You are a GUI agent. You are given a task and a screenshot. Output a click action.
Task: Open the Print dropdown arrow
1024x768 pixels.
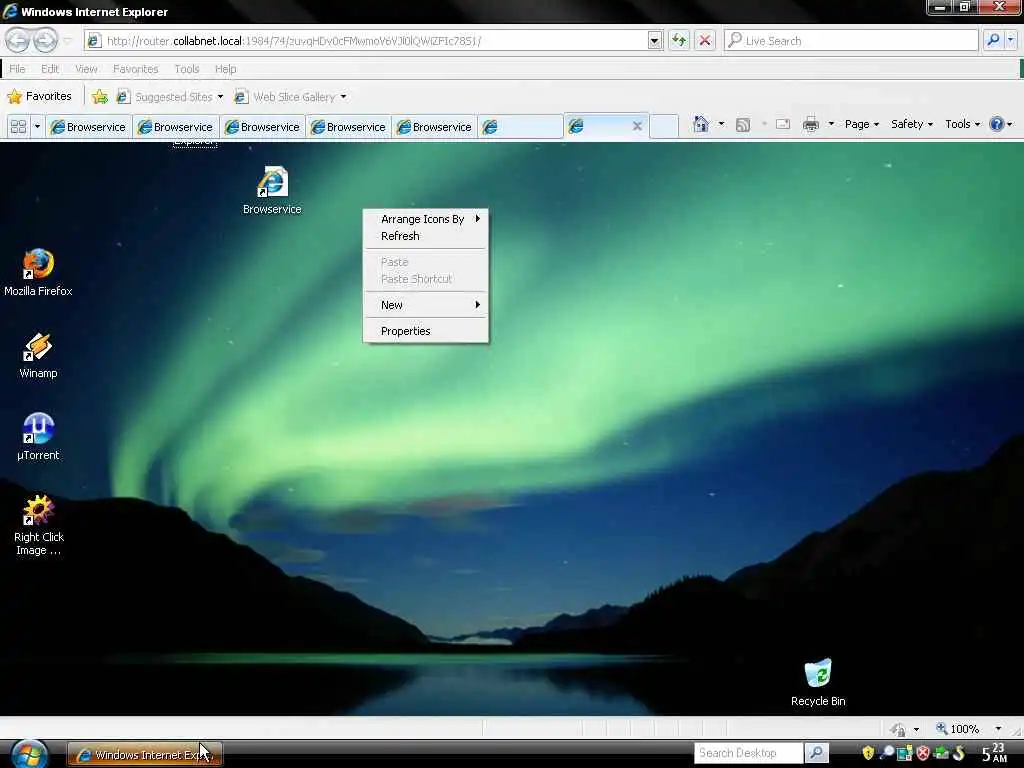(831, 124)
